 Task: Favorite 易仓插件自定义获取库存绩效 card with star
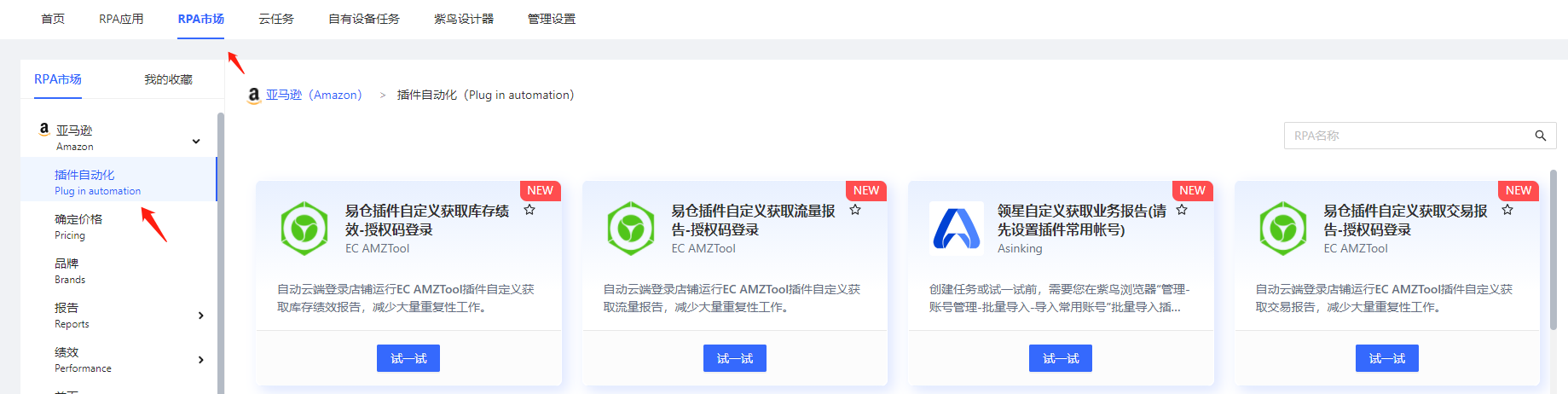click(529, 210)
